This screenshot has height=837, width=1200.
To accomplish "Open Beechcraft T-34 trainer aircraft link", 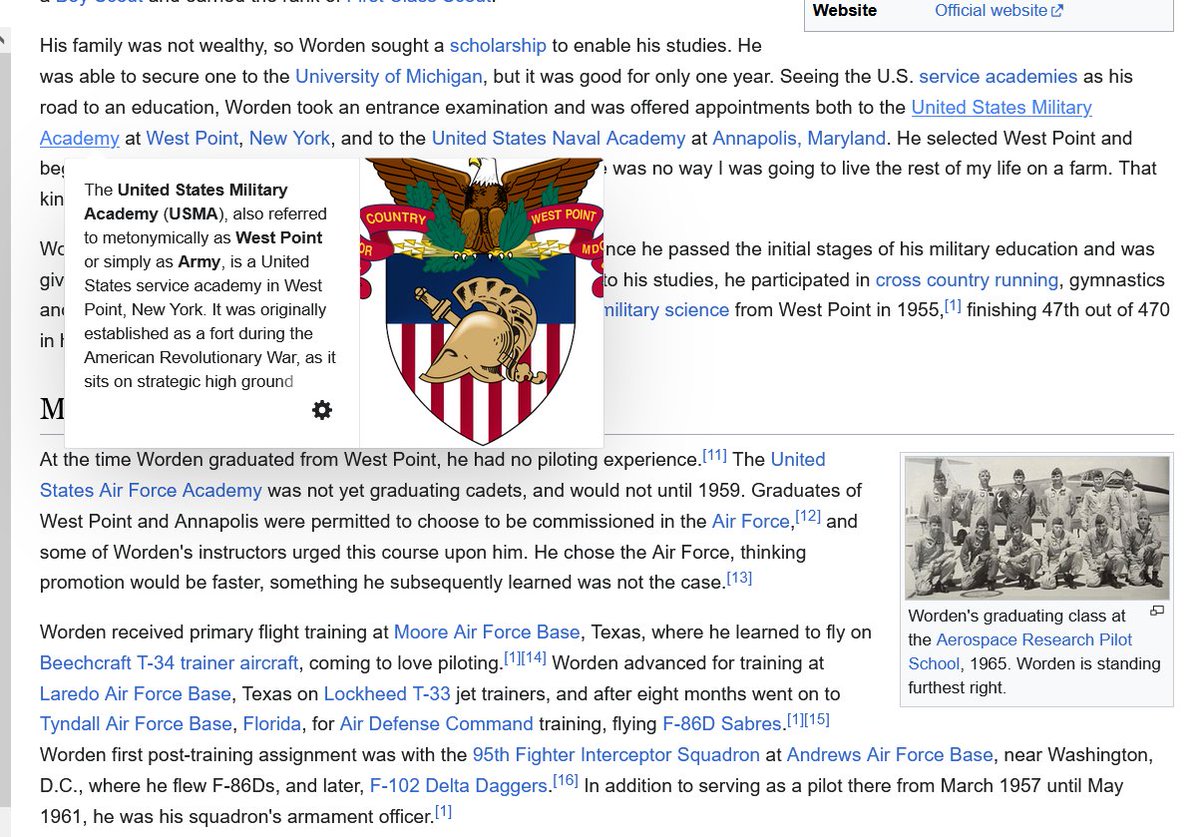I will pos(169,663).
